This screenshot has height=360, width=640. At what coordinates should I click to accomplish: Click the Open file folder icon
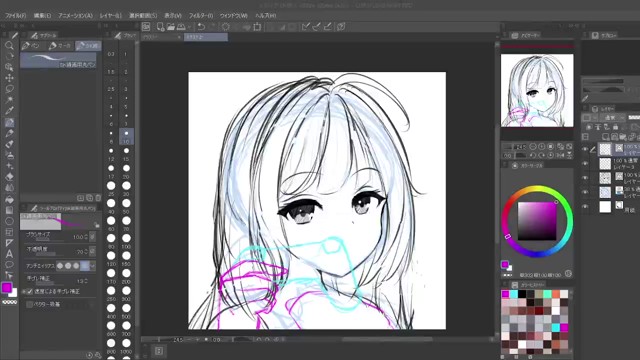(171, 27)
